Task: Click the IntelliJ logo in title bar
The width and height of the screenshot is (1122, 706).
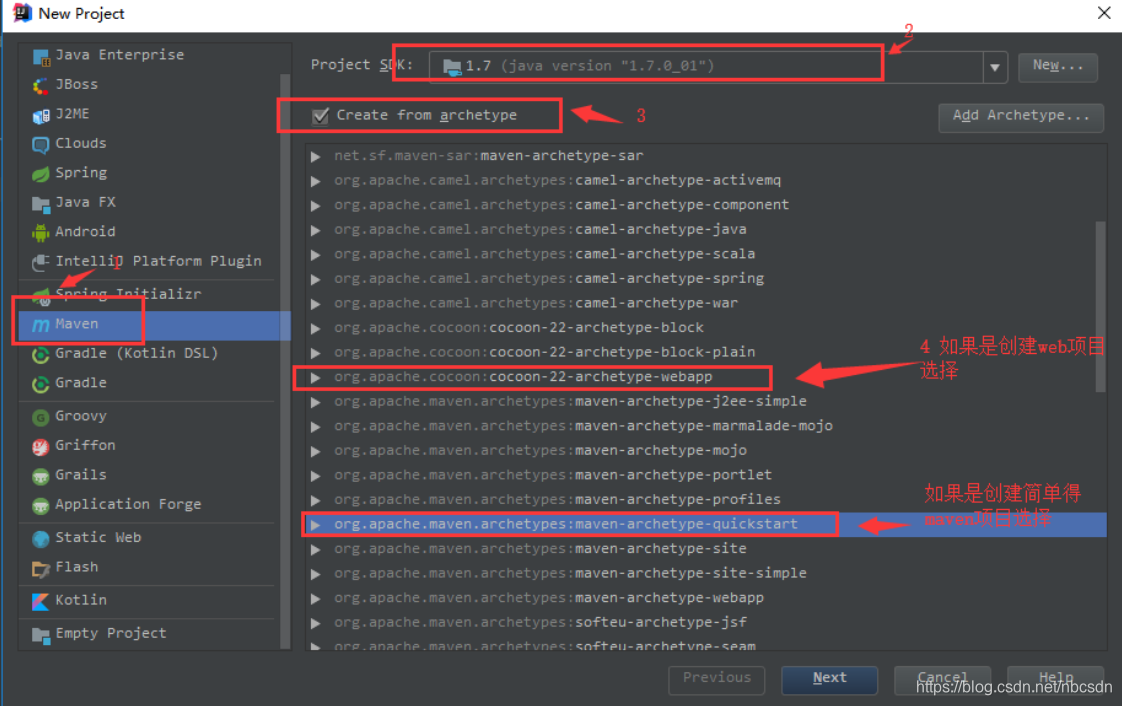Action: pyautogui.click(x=22, y=13)
